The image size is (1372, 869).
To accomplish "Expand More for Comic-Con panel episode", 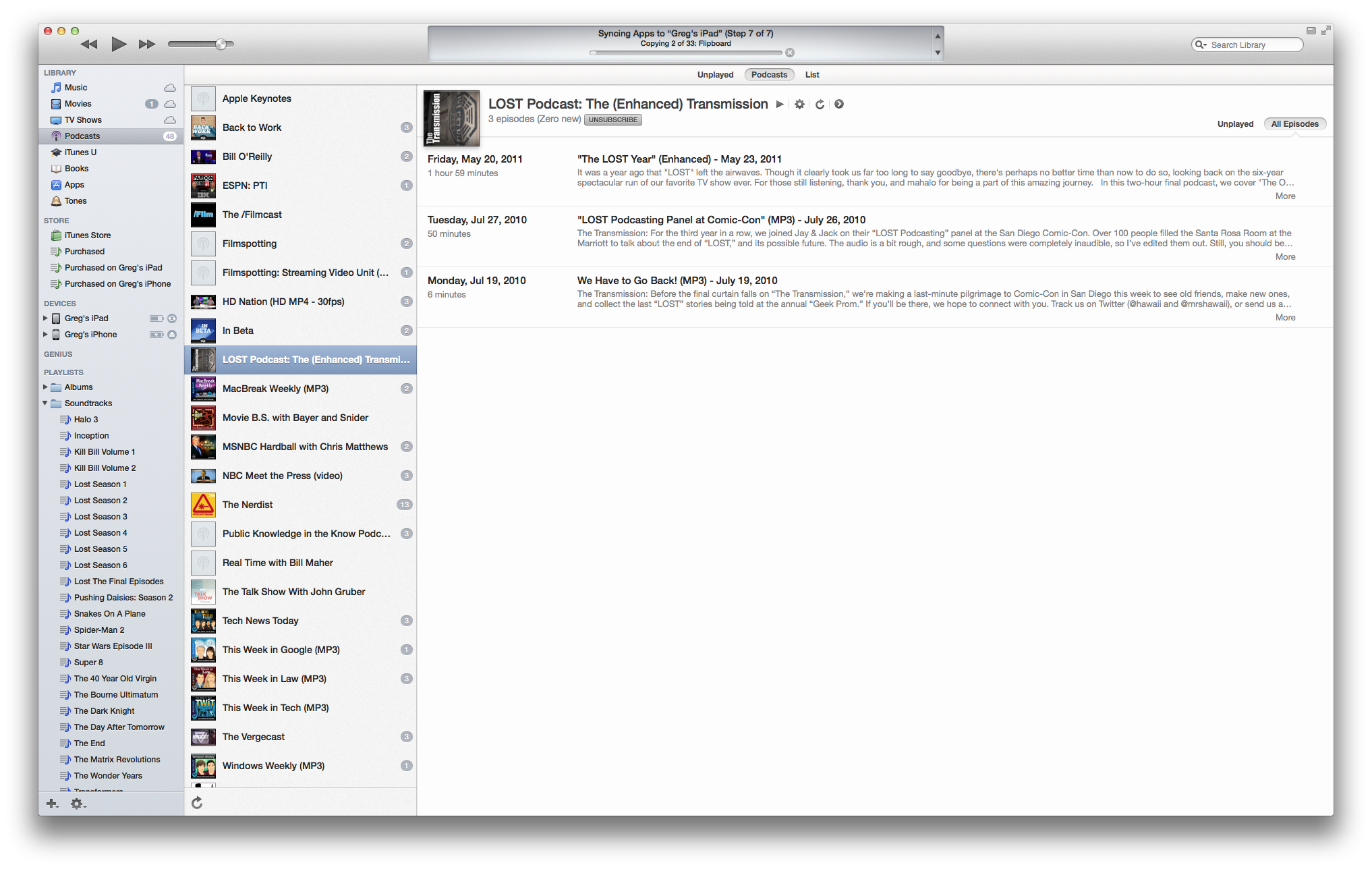I will (x=1285, y=257).
